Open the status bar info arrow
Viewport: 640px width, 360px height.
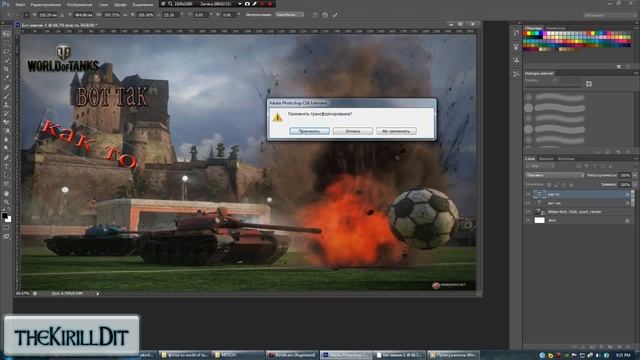(x=98, y=293)
